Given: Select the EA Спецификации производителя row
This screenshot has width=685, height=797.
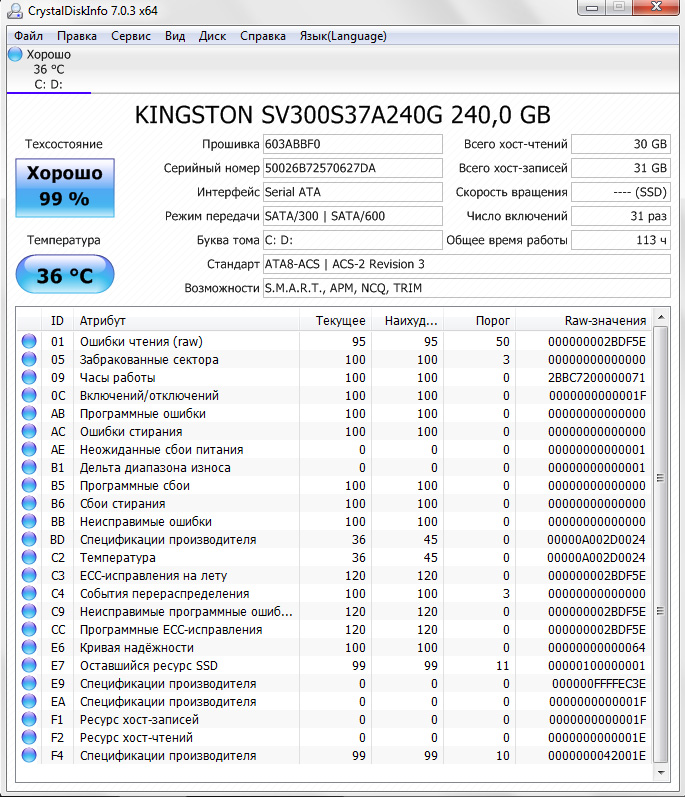Looking at the screenshot, I should click(x=334, y=701).
